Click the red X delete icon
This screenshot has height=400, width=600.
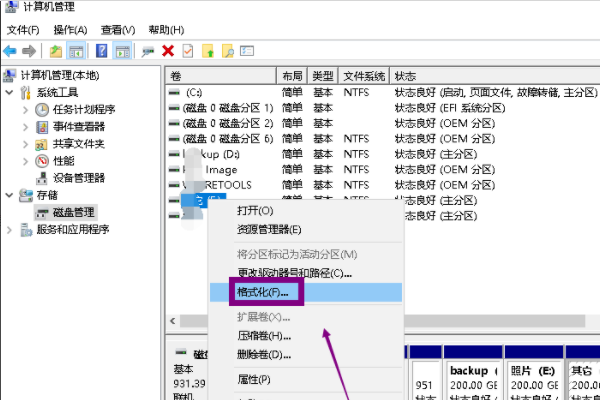pos(168,51)
